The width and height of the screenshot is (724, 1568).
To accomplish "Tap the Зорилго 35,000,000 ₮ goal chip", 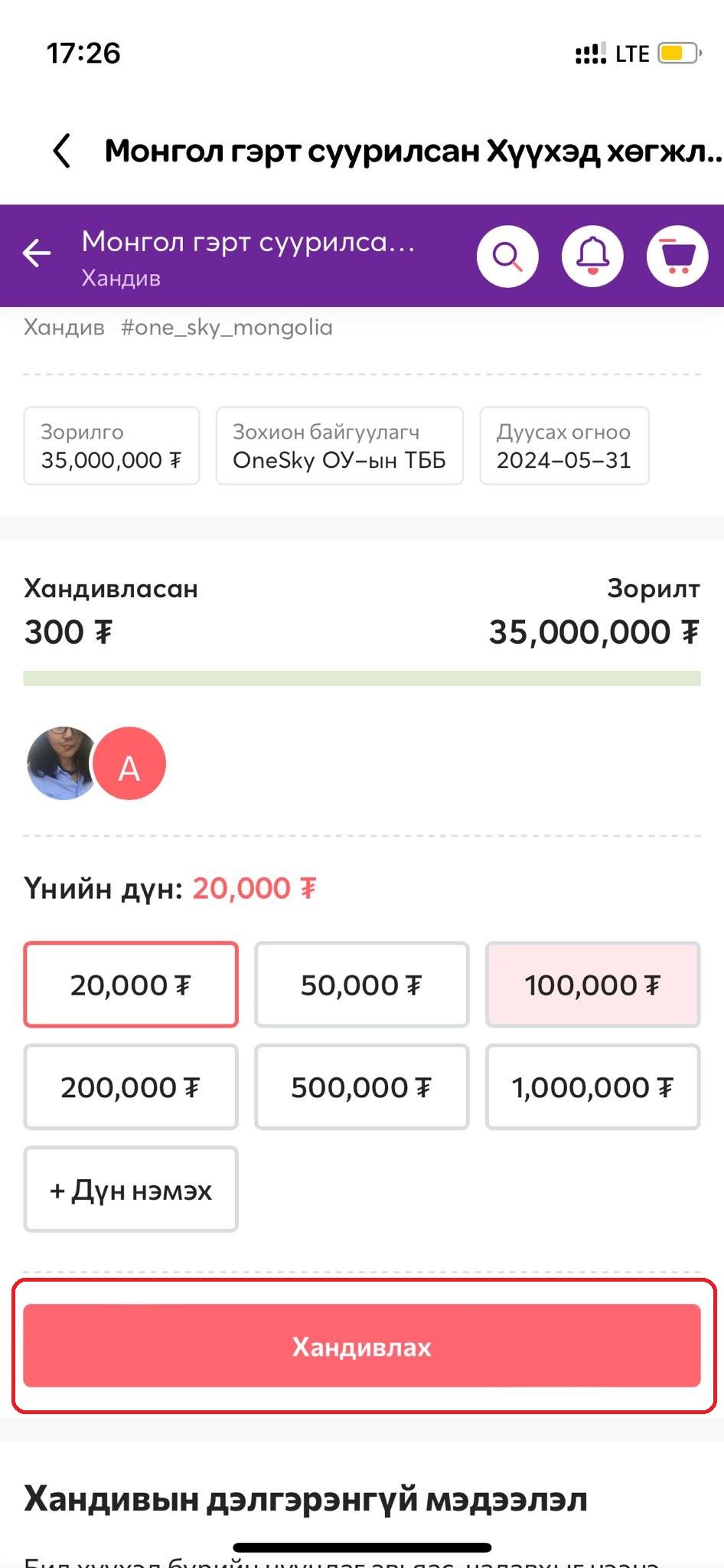I will tap(112, 446).
